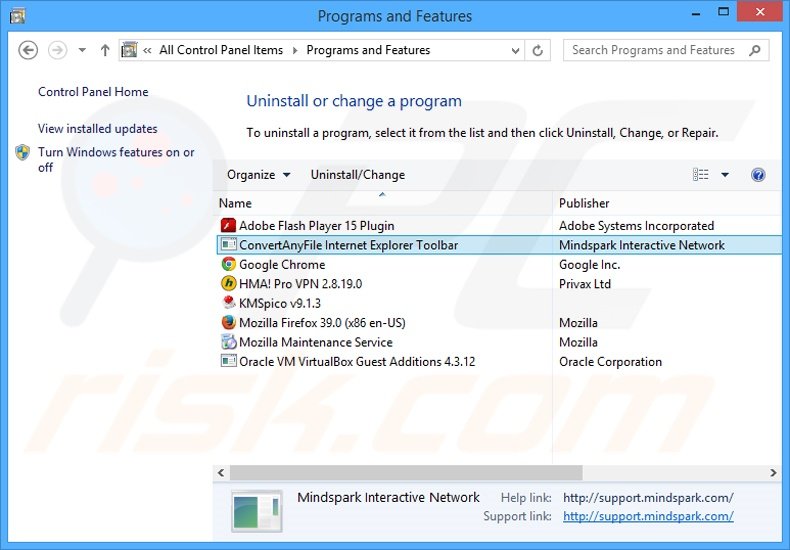This screenshot has height=550, width=790.
Task: Expand the breadcrumb arrow after All Control Panel Items
Action: coord(295,50)
